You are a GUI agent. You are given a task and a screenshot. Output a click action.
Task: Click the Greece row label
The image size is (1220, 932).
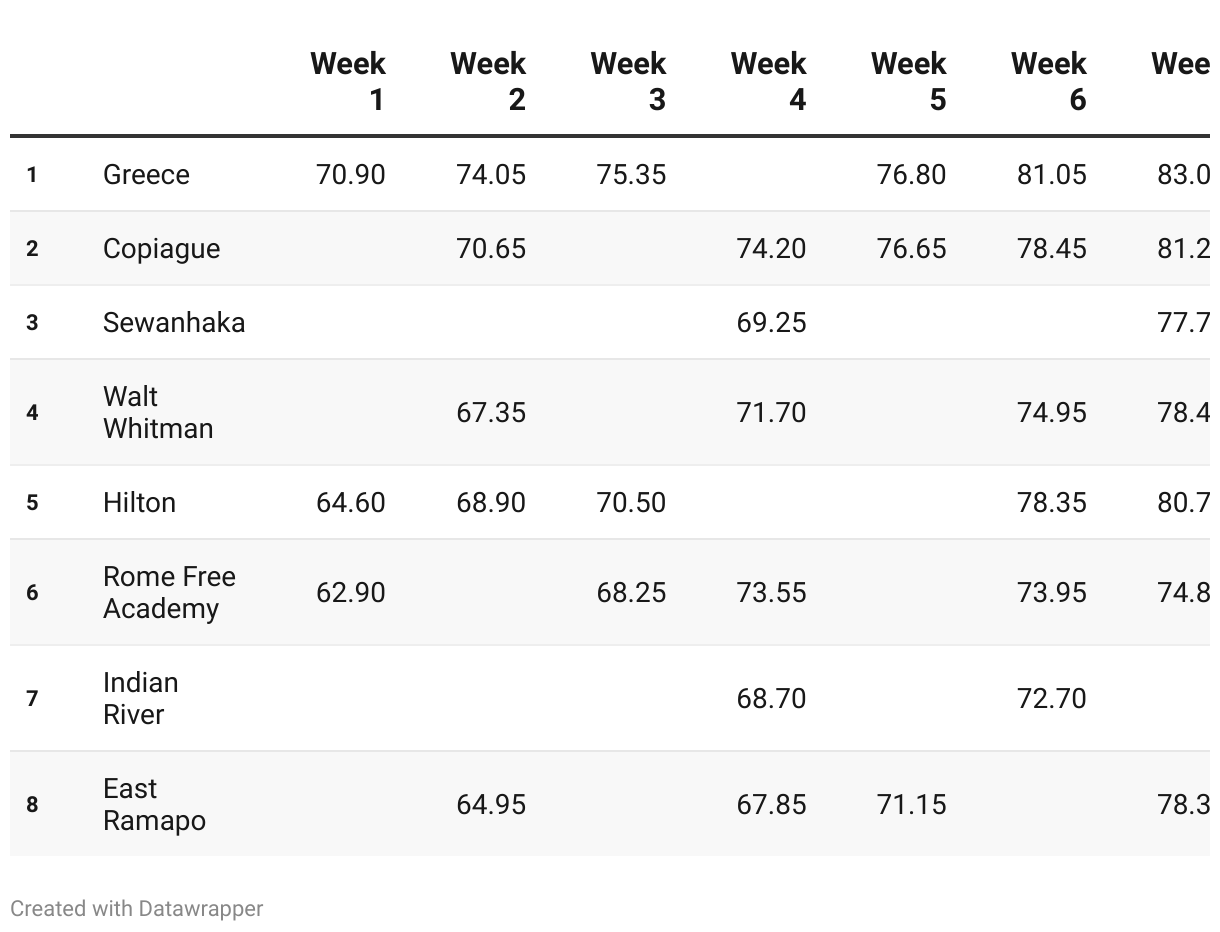pyautogui.click(x=146, y=175)
